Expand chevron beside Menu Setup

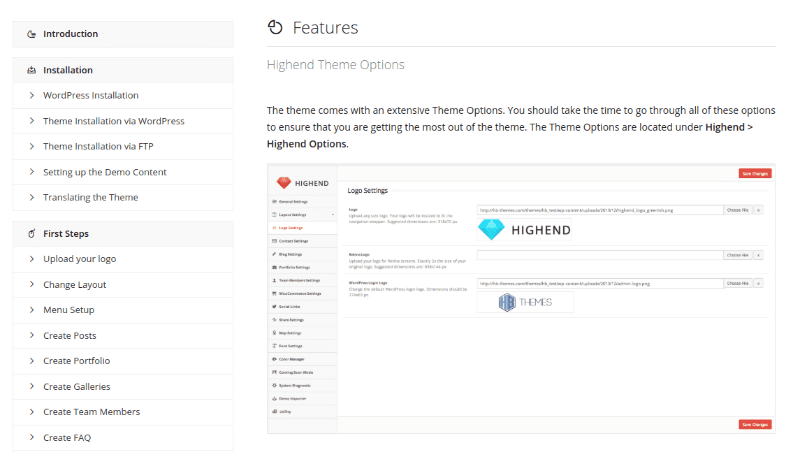[32, 310]
